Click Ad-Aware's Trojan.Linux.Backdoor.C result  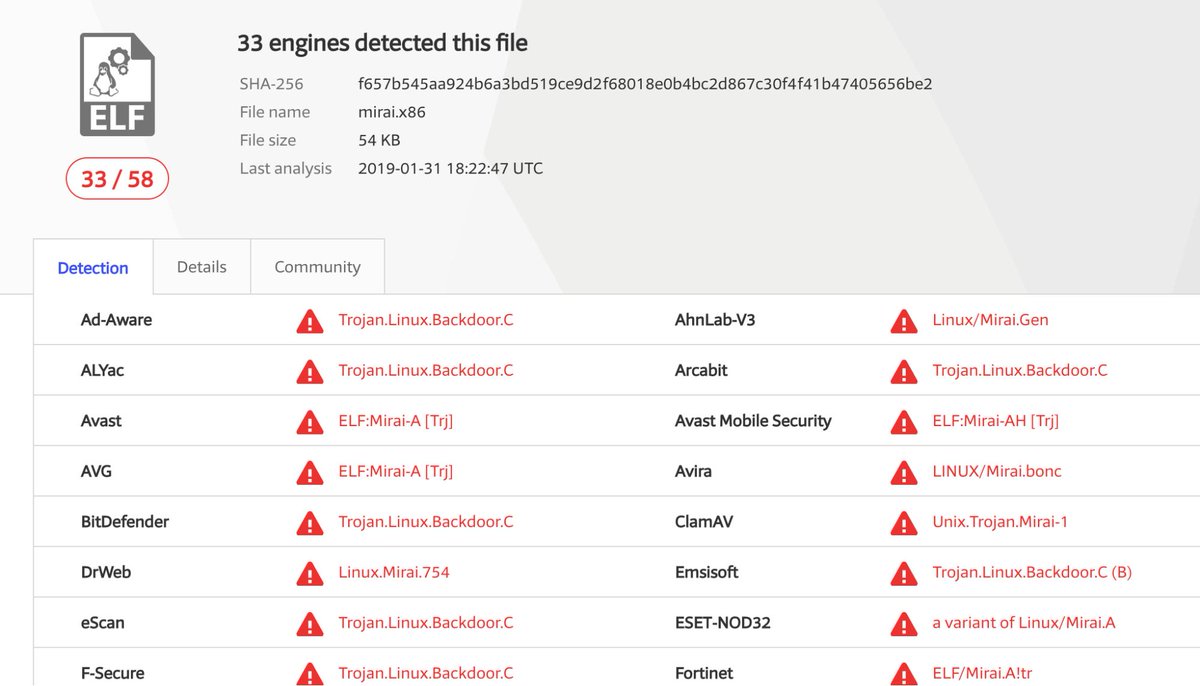426,320
